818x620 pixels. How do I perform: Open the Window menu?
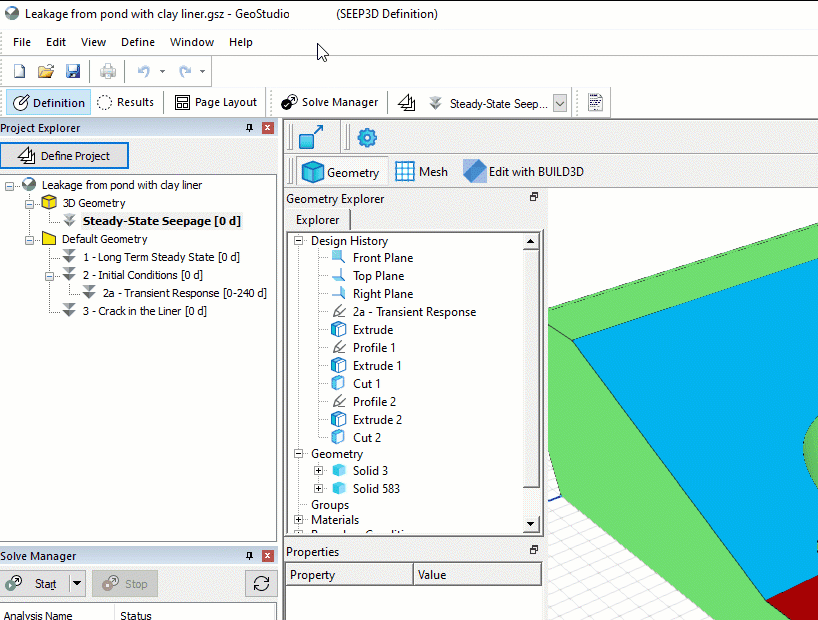coord(192,42)
